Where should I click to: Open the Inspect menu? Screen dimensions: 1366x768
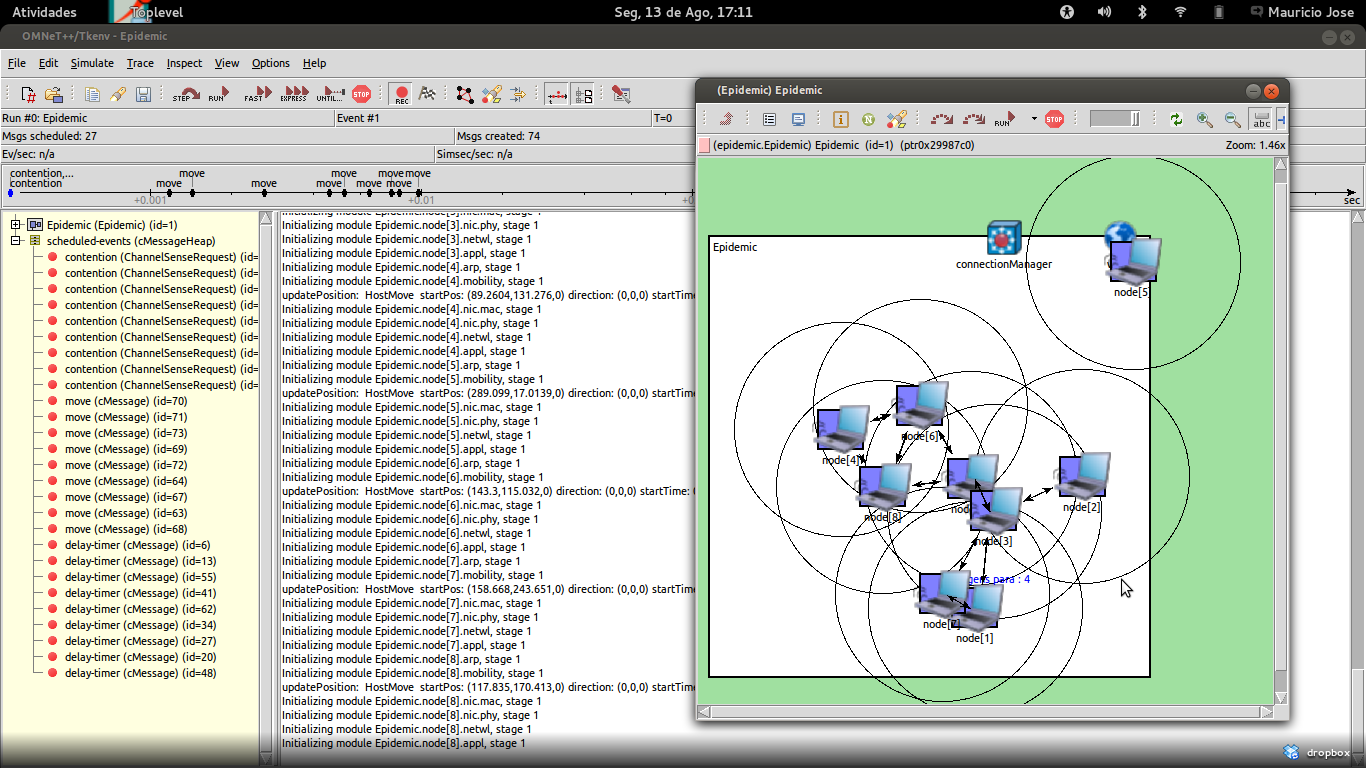tap(184, 63)
